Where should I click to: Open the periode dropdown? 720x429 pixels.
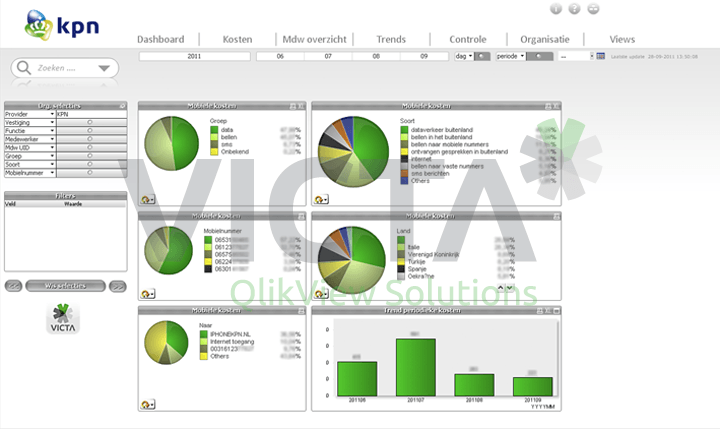pyautogui.click(x=511, y=56)
